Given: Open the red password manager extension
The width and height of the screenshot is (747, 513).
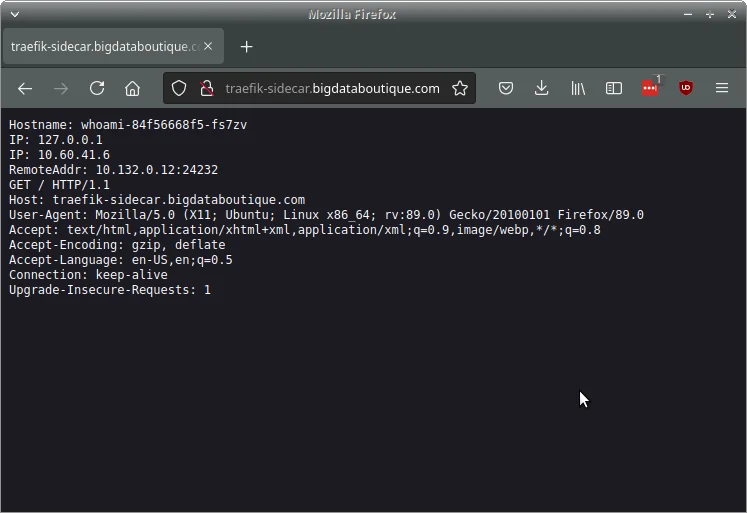Looking at the screenshot, I should point(650,88).
